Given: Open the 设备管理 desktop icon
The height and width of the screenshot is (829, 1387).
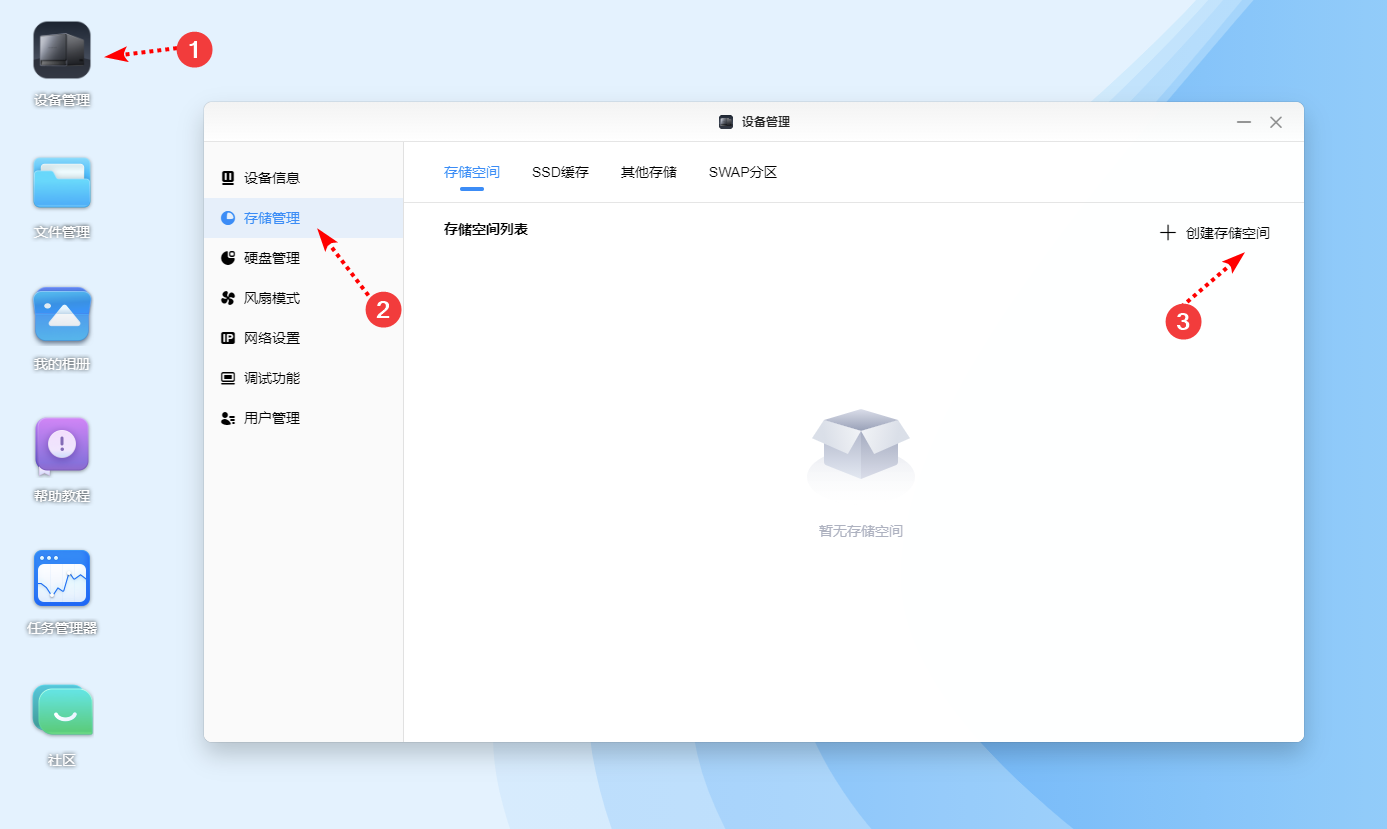Looking at the screenshot, I should tap(62, 50).
